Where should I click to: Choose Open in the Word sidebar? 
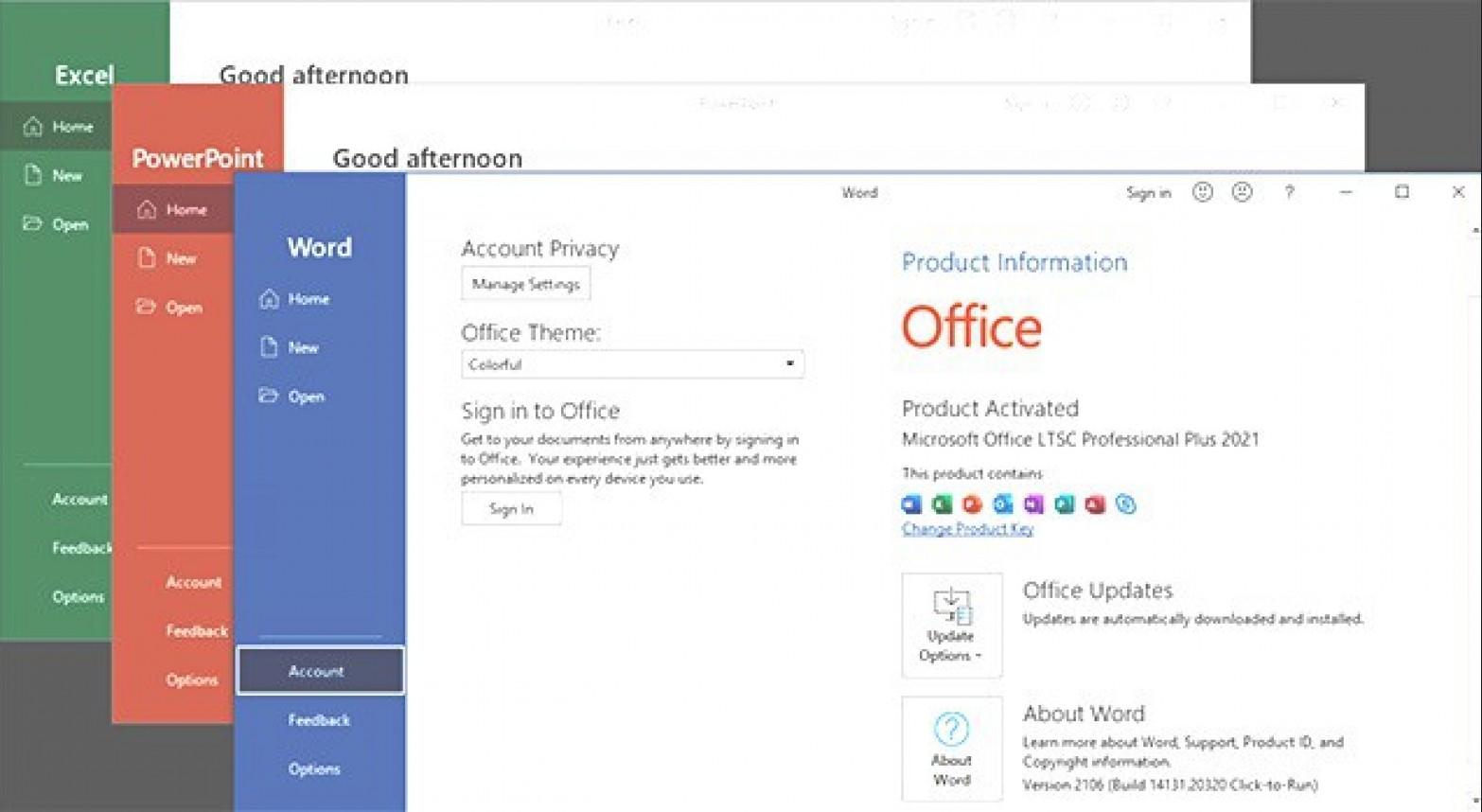[x=291, y=397]
